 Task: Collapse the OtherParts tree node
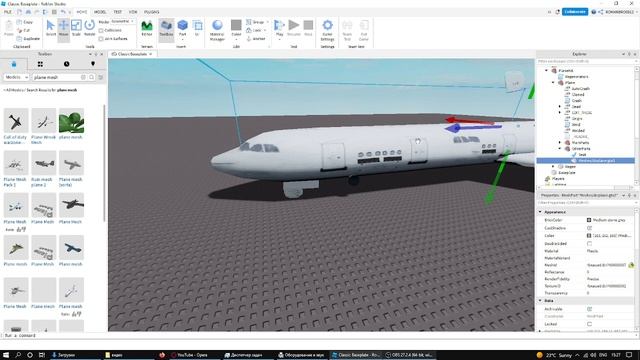coord(560,149)
